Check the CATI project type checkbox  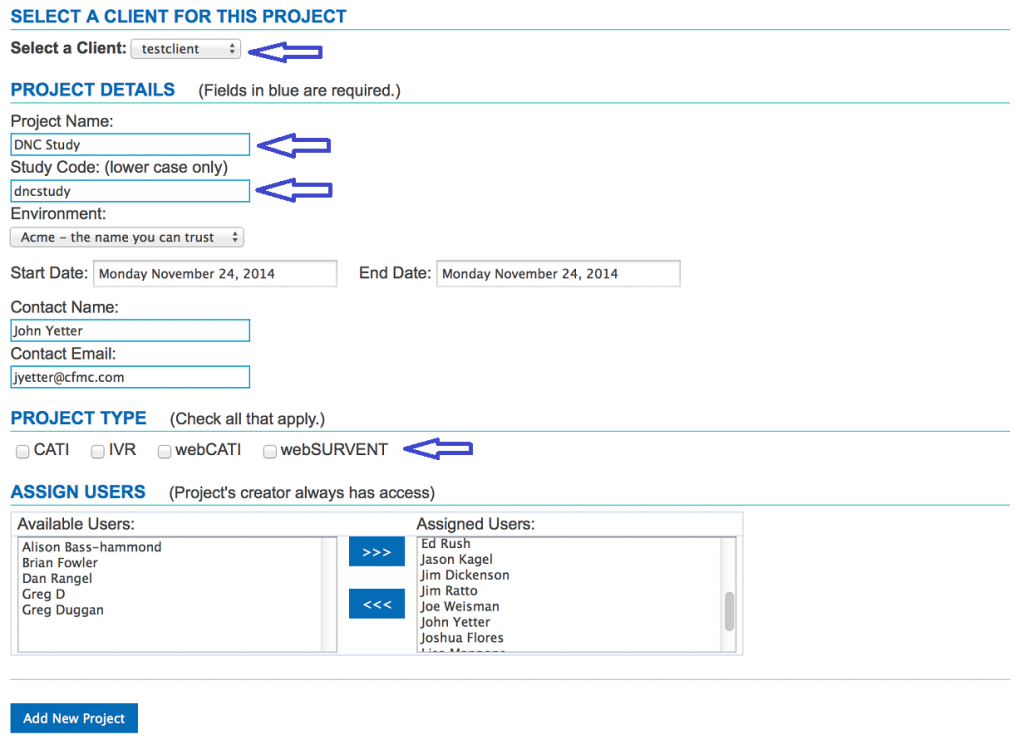coord(23,452)
